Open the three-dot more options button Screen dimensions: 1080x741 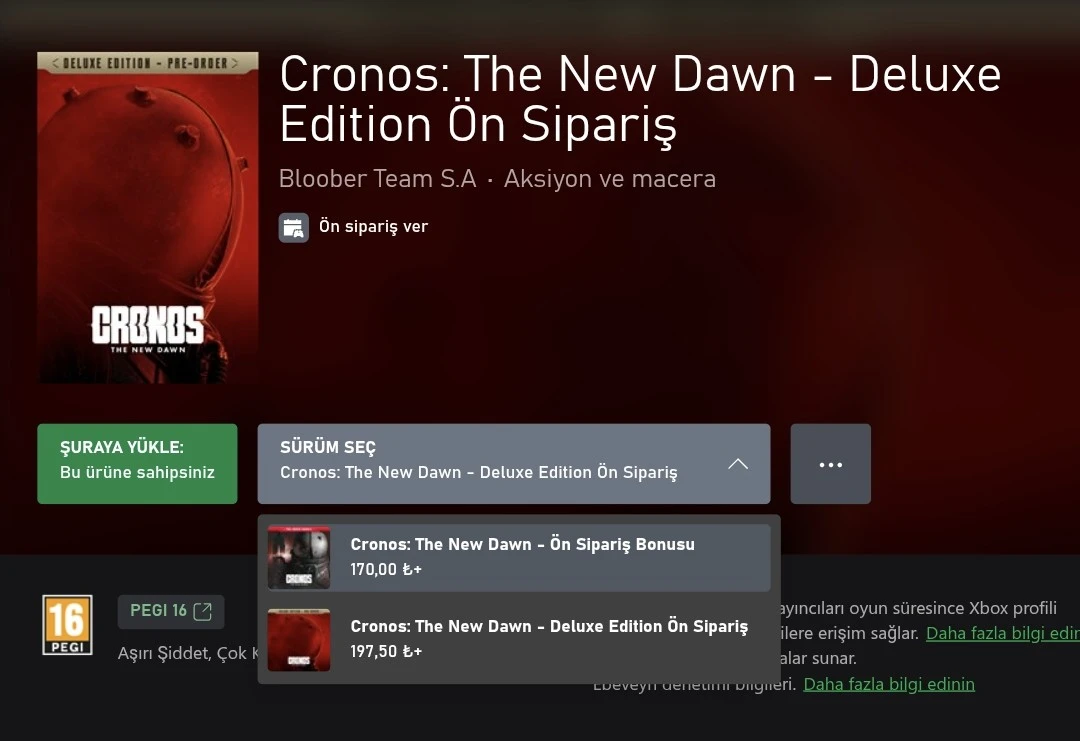point(831,463)
